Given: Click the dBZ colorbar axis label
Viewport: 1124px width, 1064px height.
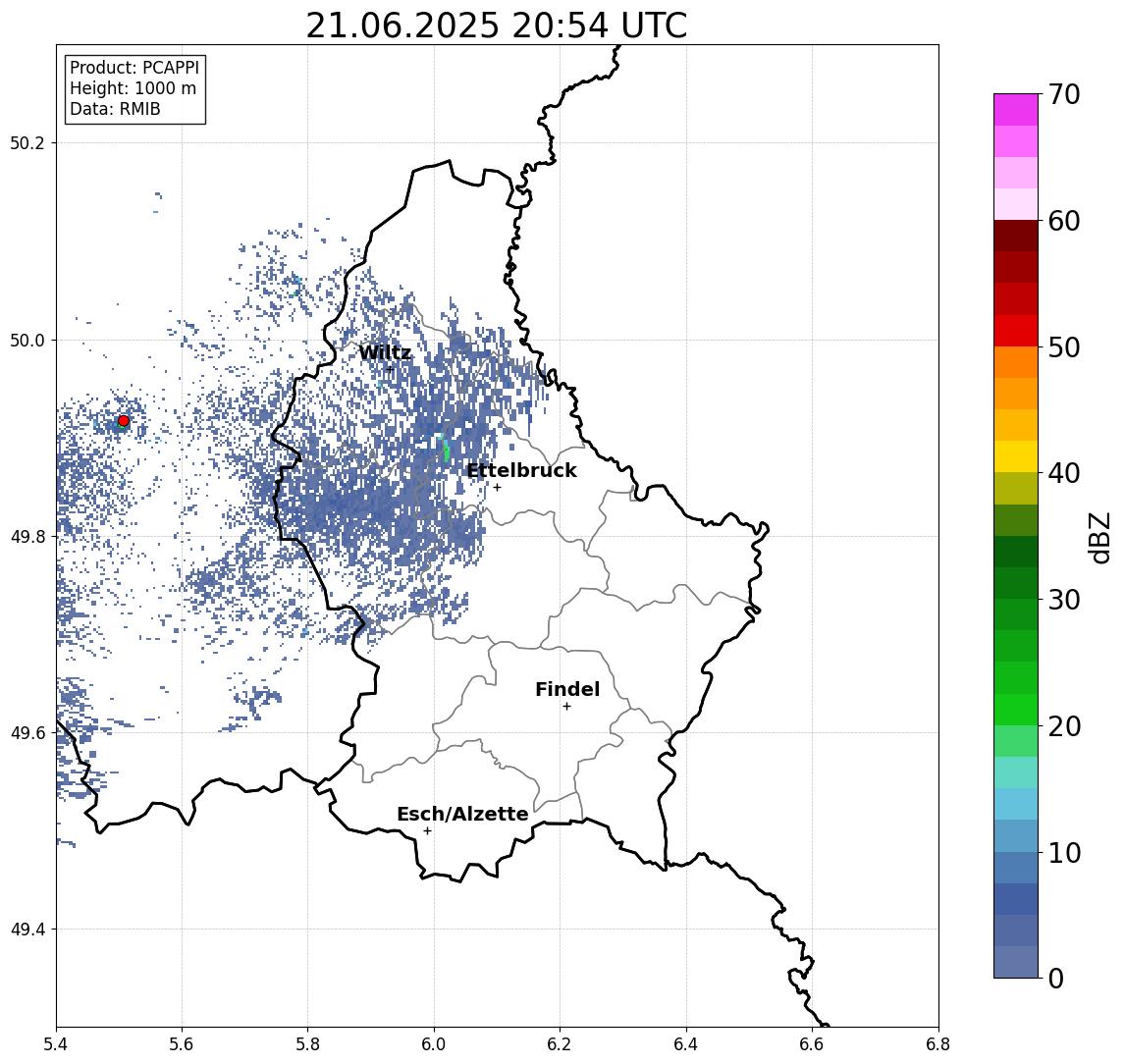Looking at the screenshot, I should (x=1099, y=538).
